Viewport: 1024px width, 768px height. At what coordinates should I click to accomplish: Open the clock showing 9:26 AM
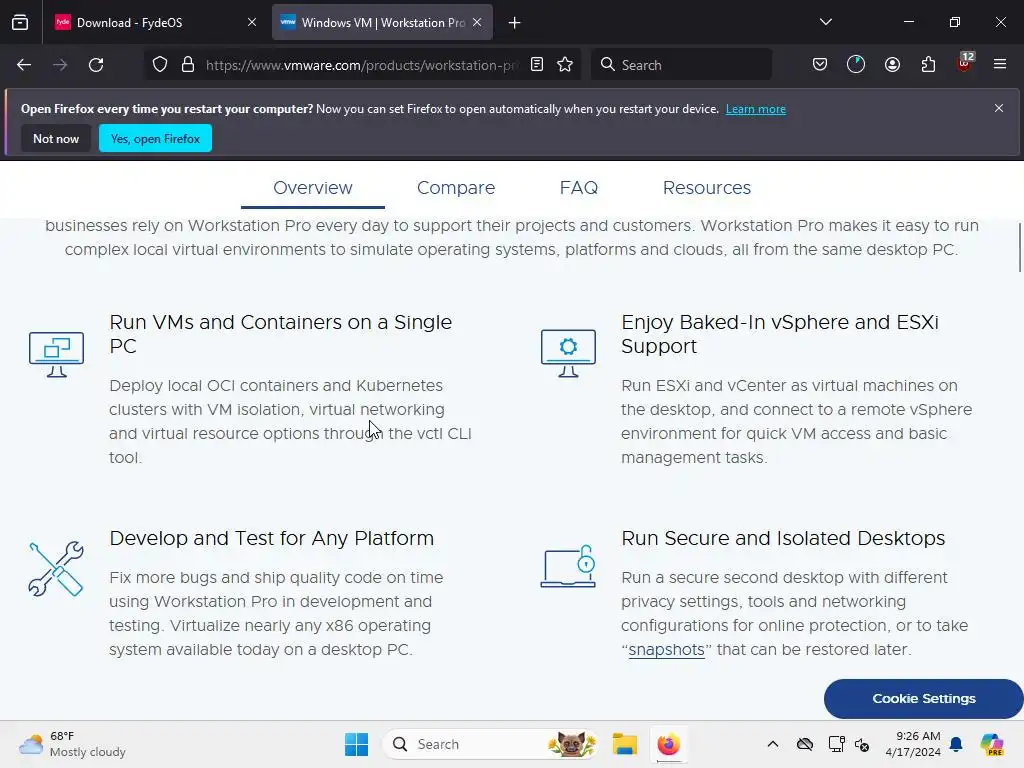pyautogui.click(x=913, y=744)
